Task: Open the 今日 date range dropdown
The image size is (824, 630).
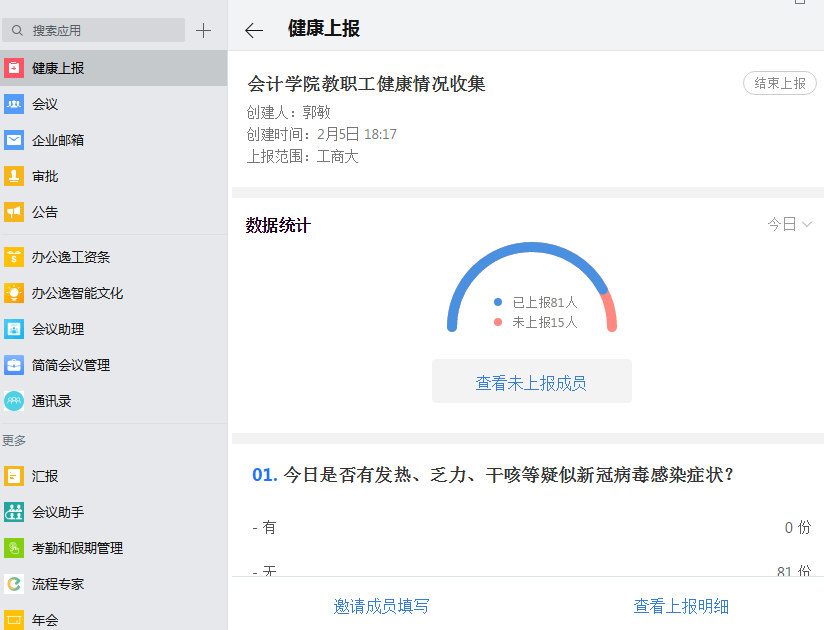Action: click(789, 225)
